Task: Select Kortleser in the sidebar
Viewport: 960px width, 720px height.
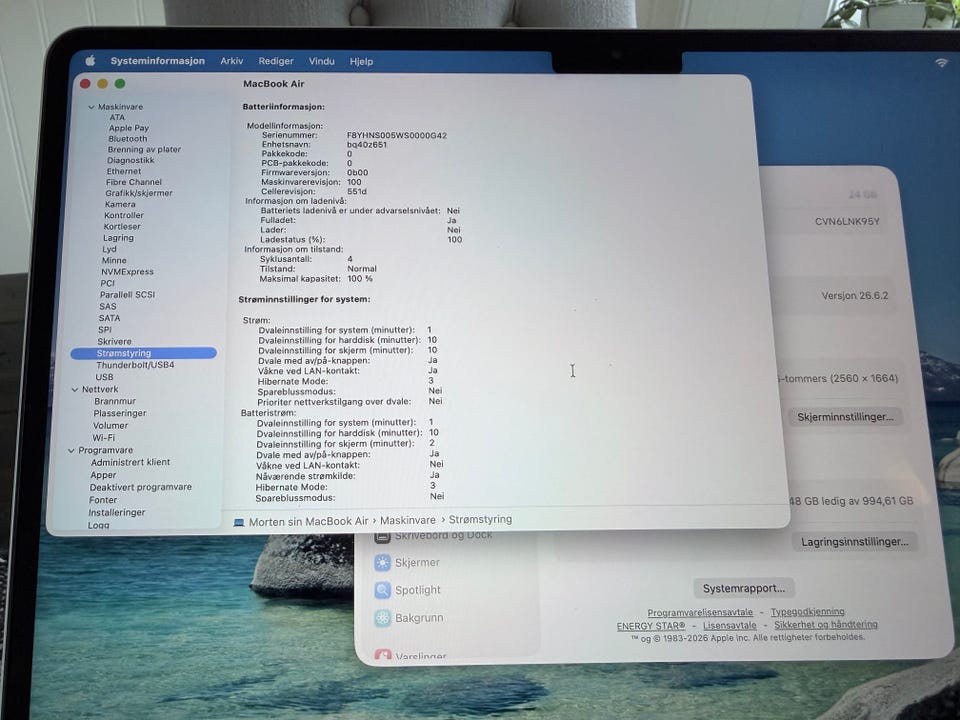Action: (x=122, y=227)
